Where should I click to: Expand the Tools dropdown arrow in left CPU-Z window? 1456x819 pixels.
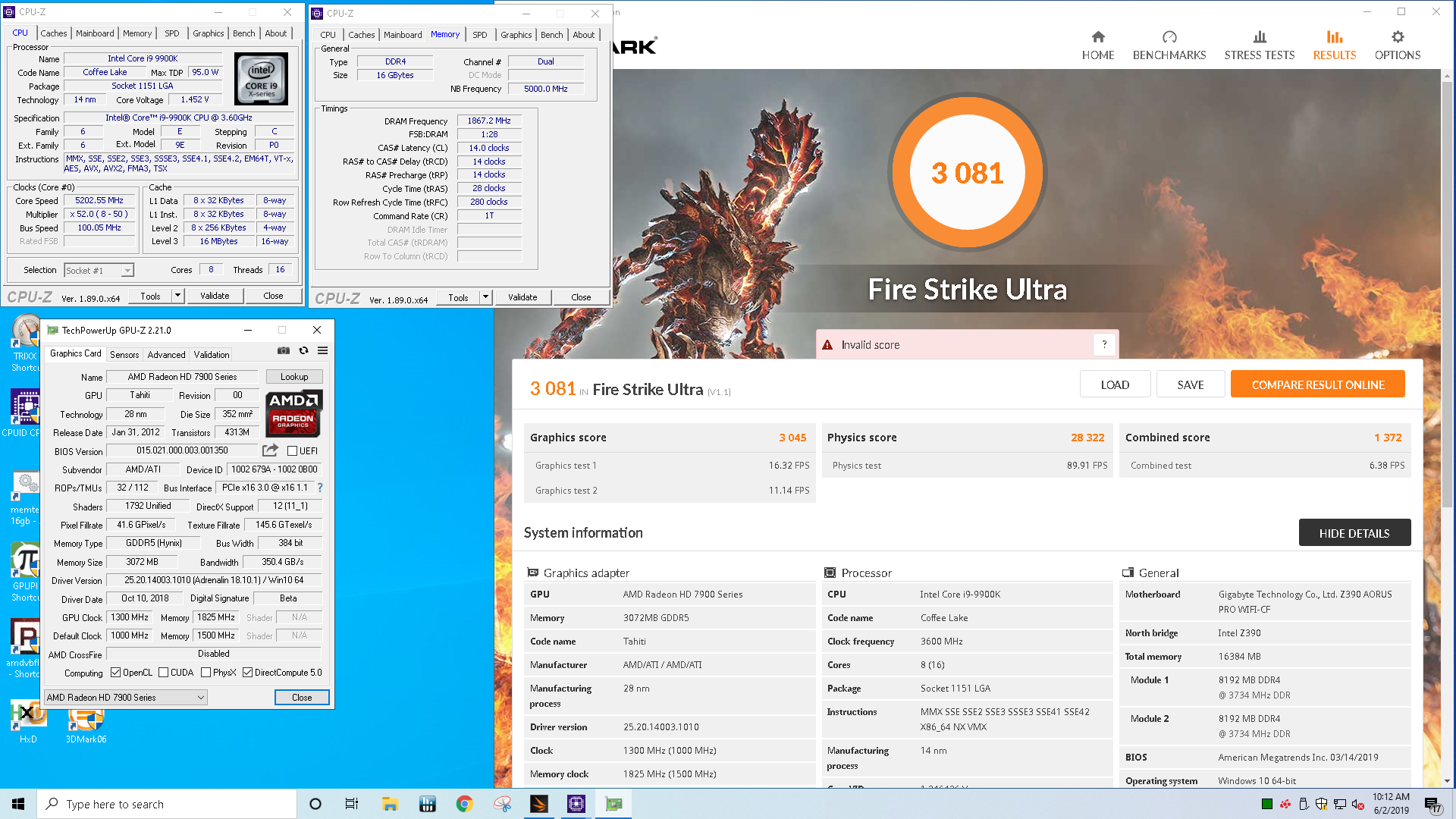(177, 296)
